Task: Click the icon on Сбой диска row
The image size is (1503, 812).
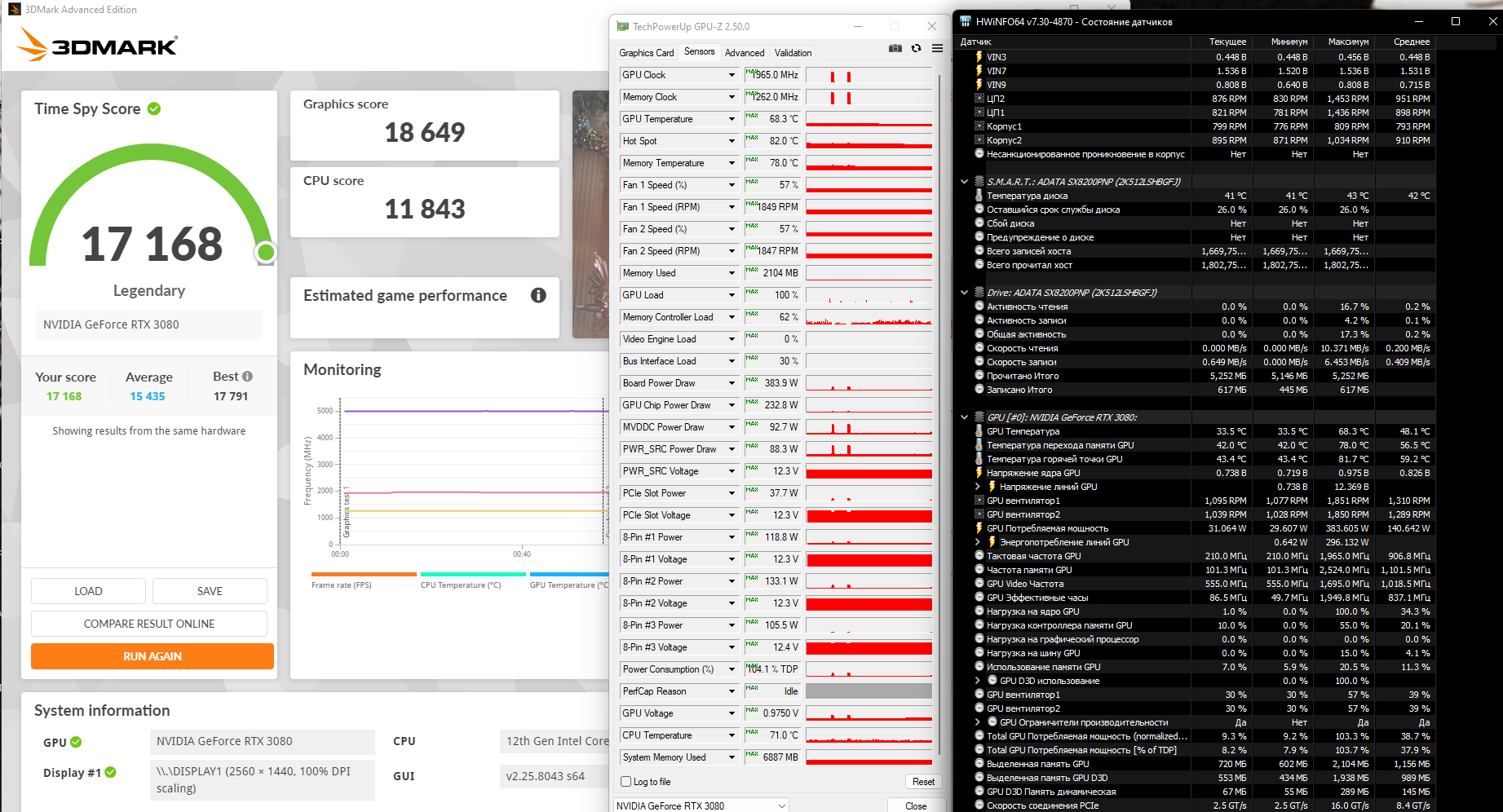Action: coord(979,223)
